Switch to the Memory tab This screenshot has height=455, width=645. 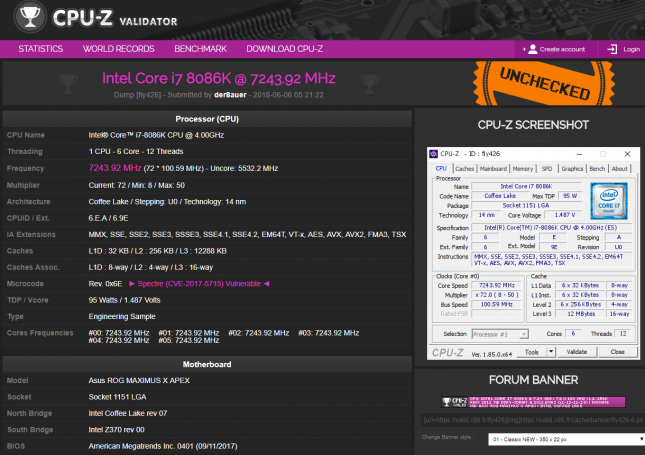(x=522, y=169)
